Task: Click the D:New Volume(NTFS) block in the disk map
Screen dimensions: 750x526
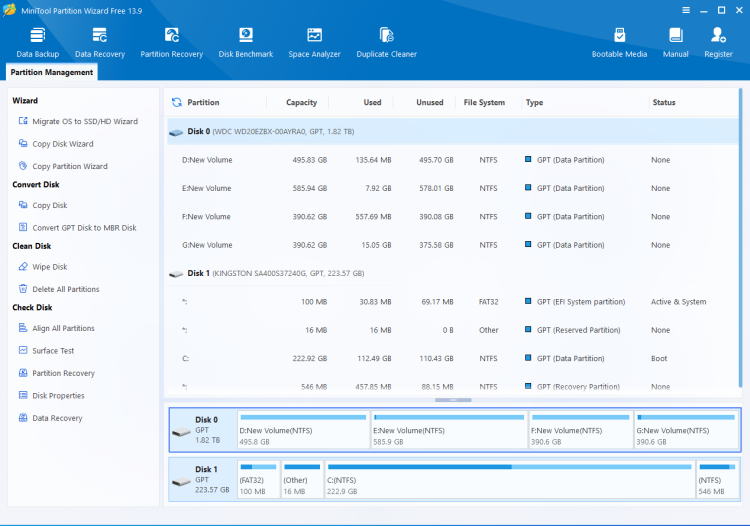Action: (303, 430)
